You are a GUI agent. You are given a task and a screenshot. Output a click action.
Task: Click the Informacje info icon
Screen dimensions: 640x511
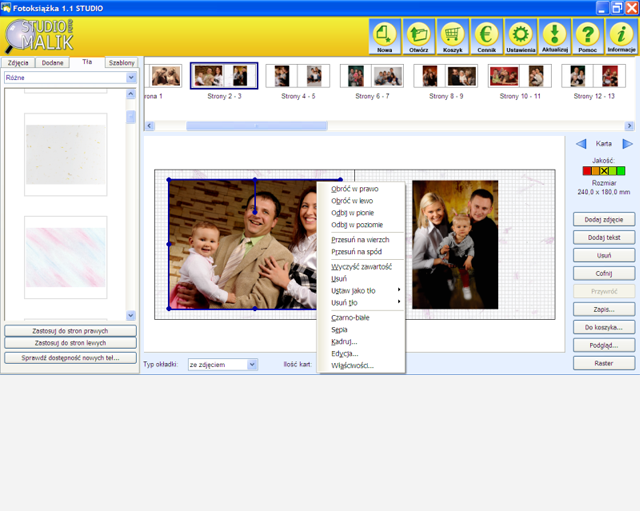pos(621,35)
